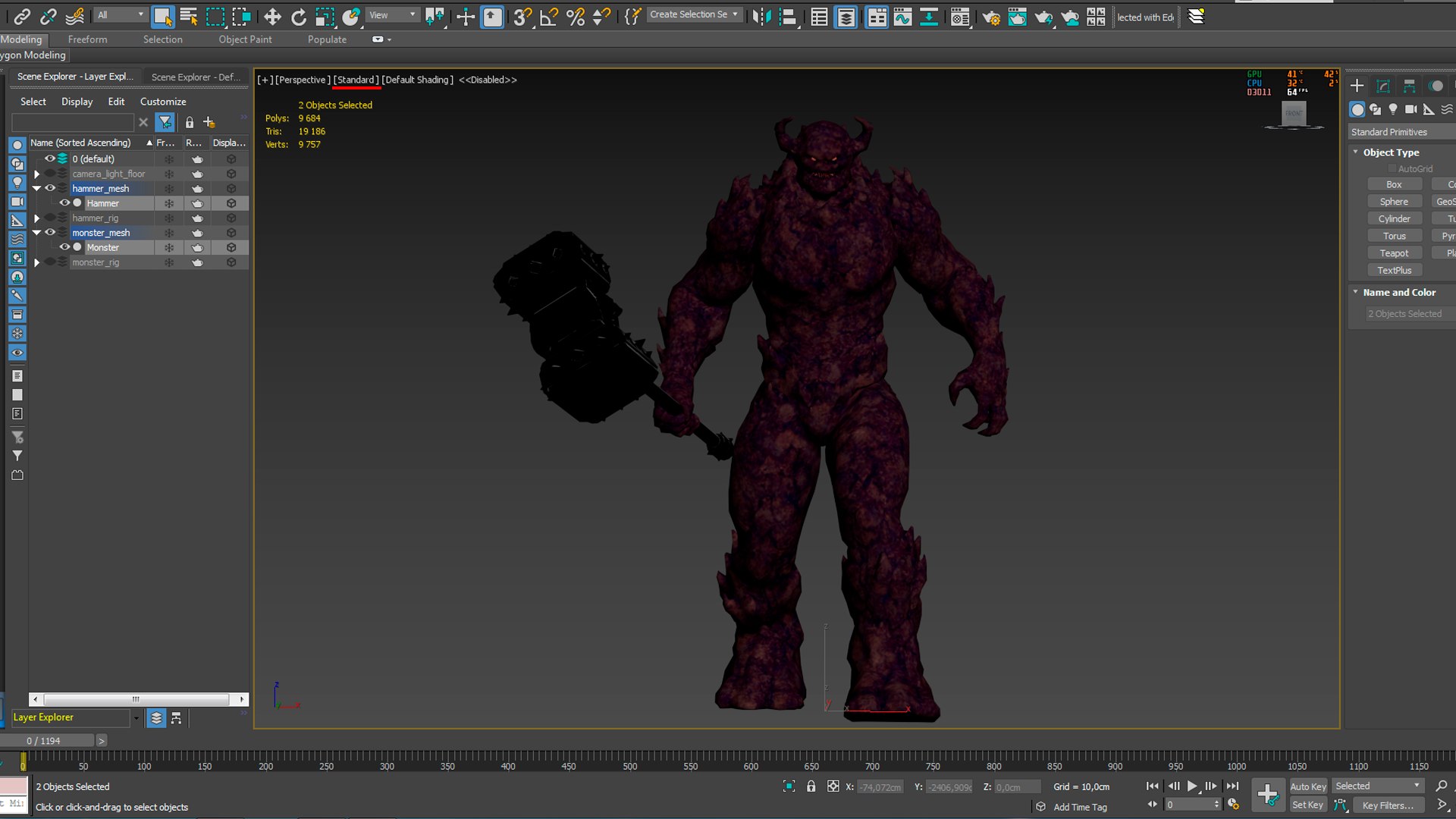The image size is (1456, 819).
Task: Activate the Select and Scale tool
Action: point(325,16)
